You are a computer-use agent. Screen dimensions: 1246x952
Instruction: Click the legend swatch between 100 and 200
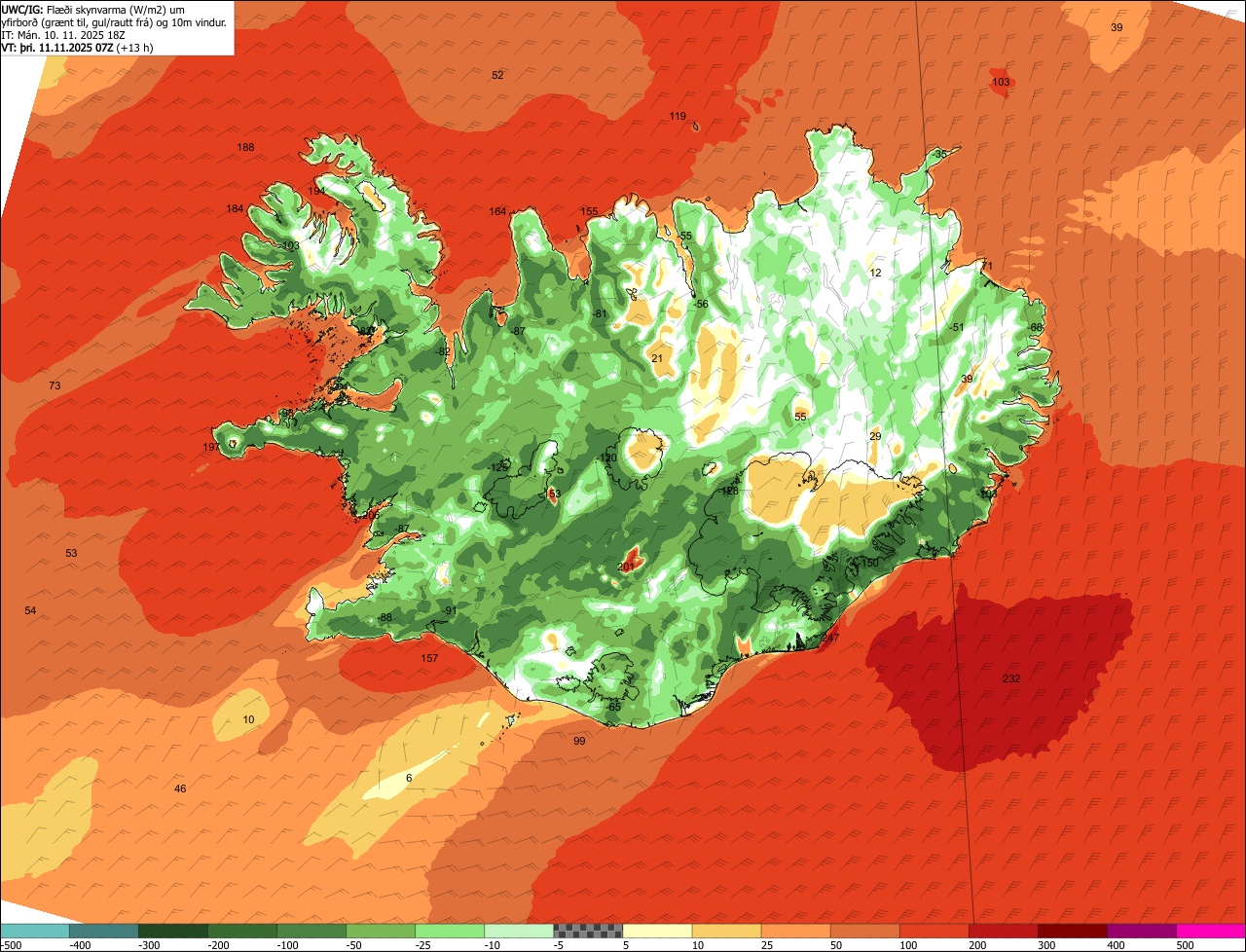click(934, 930)
